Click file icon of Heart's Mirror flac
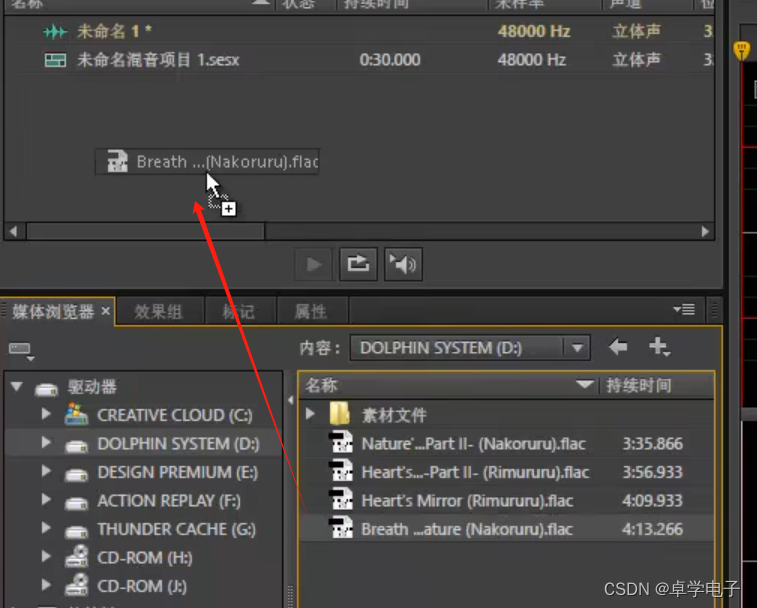 (x=341, y=499)
